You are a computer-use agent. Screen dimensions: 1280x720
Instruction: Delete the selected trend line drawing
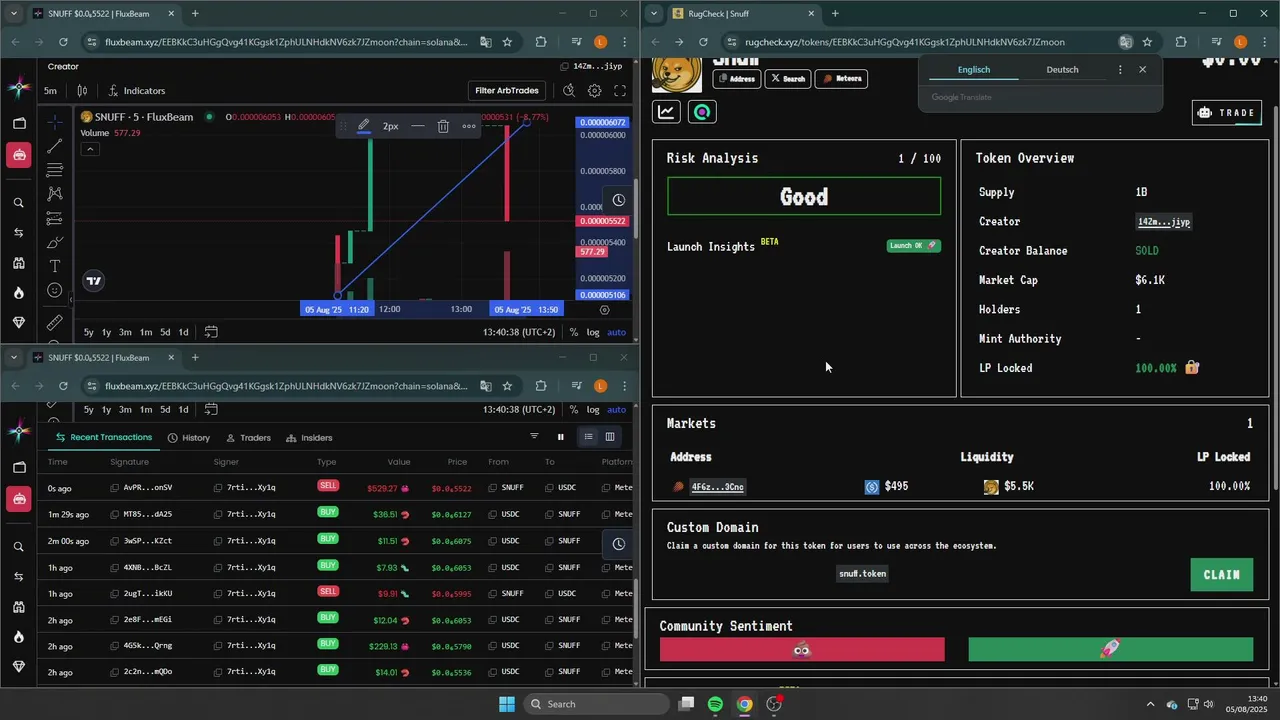[443, 126]
